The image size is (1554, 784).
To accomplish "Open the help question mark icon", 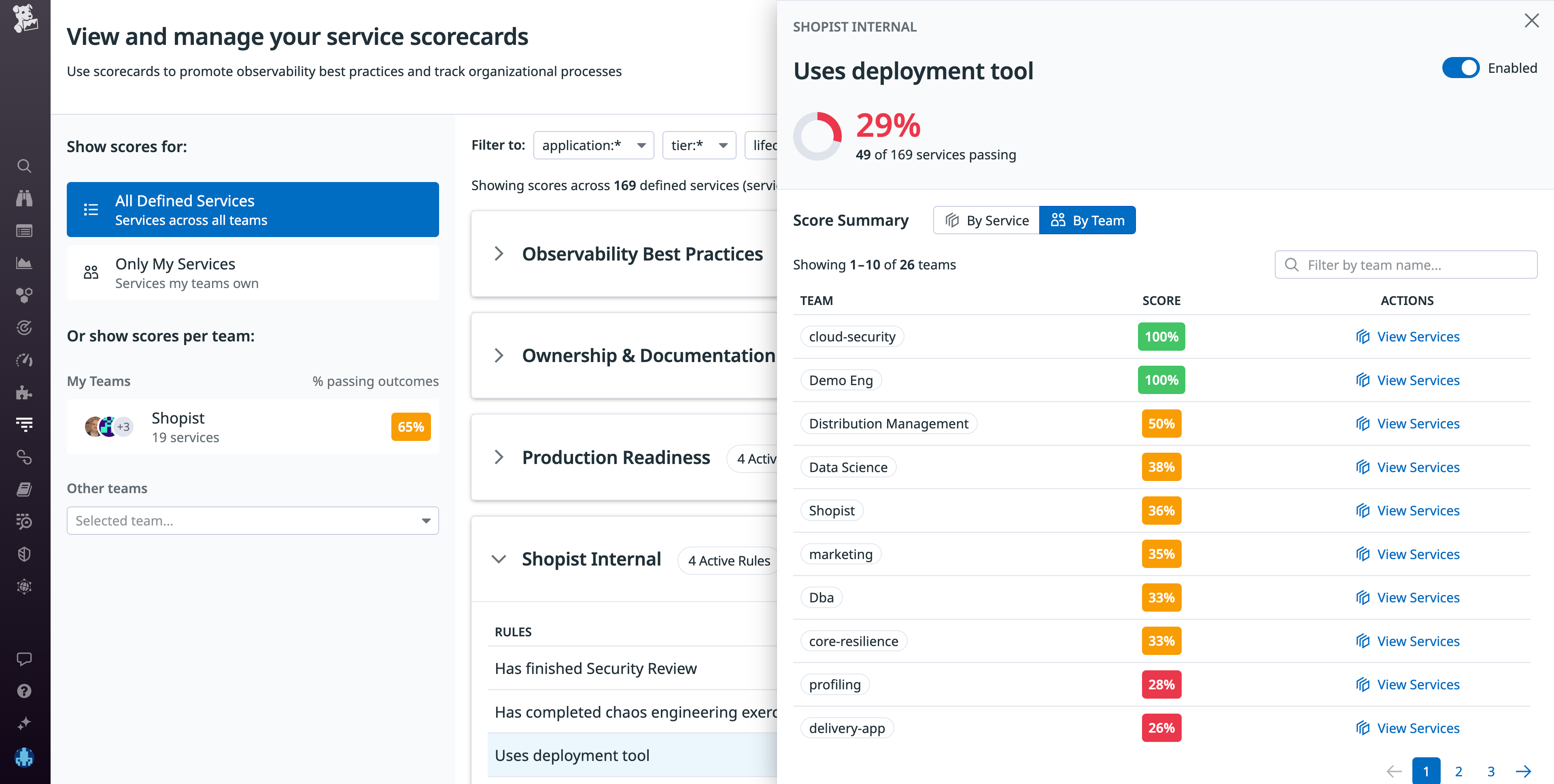I will (x=24, y=691).
